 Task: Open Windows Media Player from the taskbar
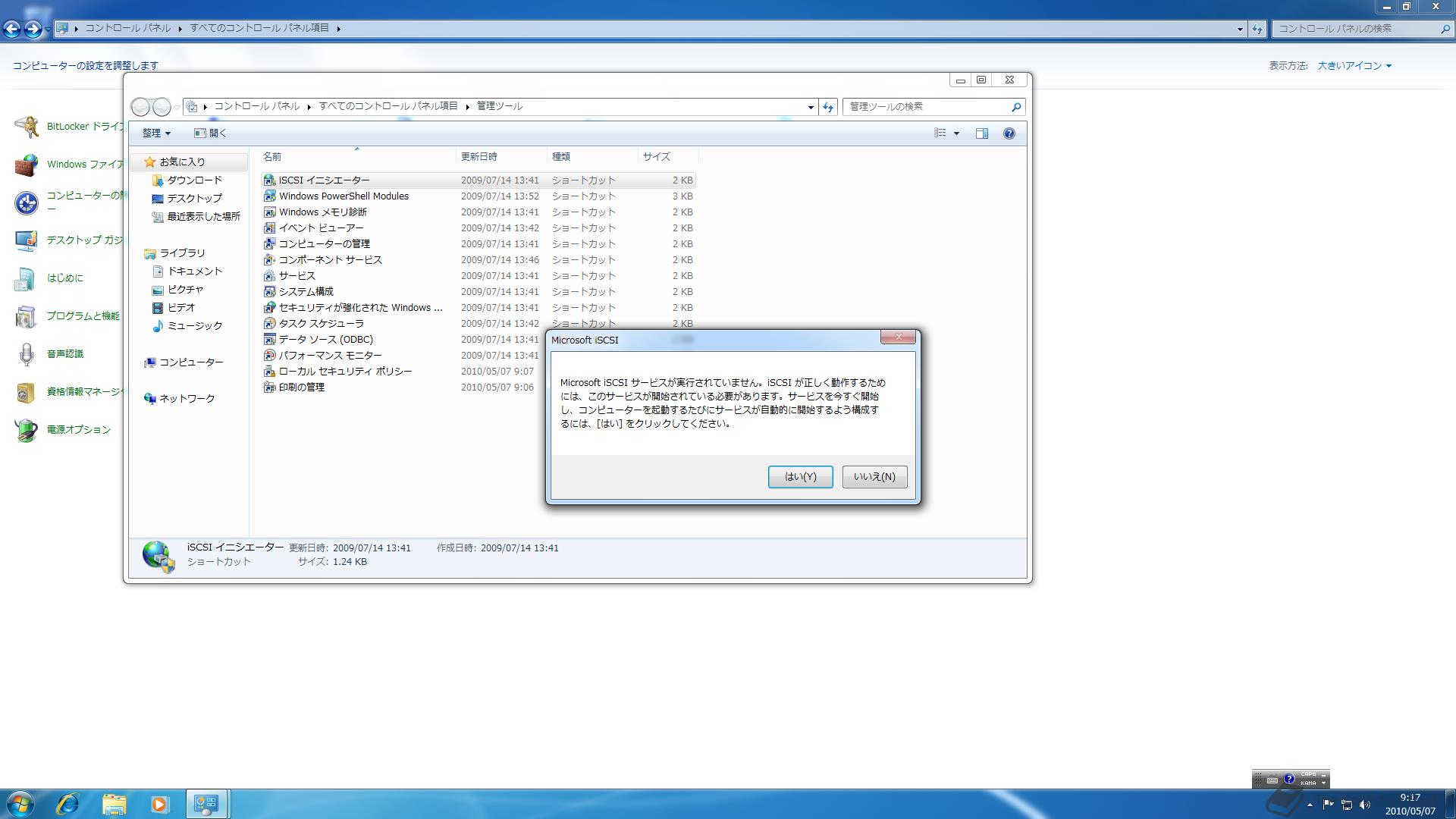[159, 804]
